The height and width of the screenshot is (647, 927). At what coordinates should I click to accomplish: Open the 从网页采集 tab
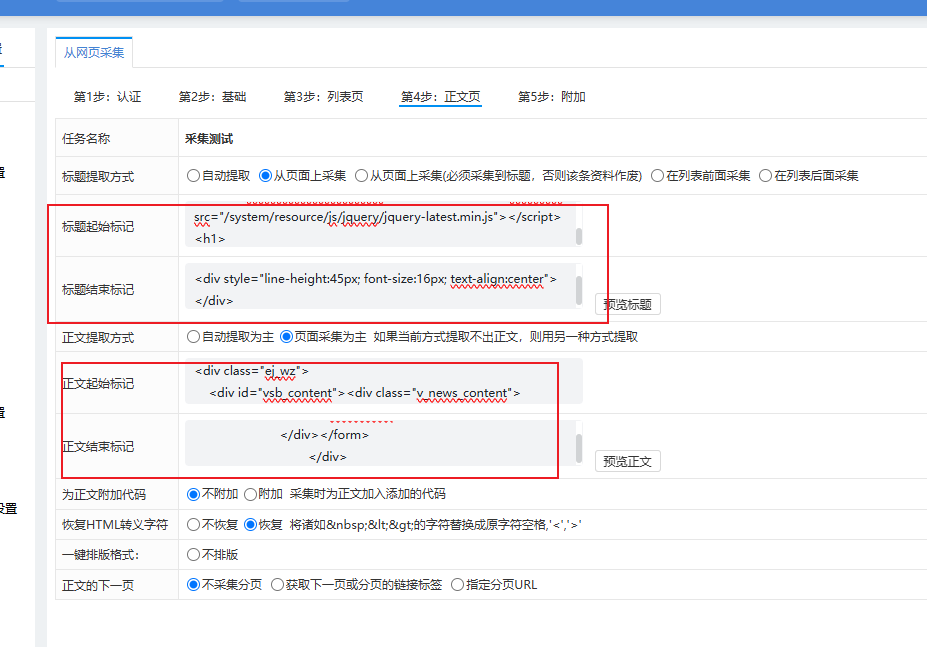point(93,53)
